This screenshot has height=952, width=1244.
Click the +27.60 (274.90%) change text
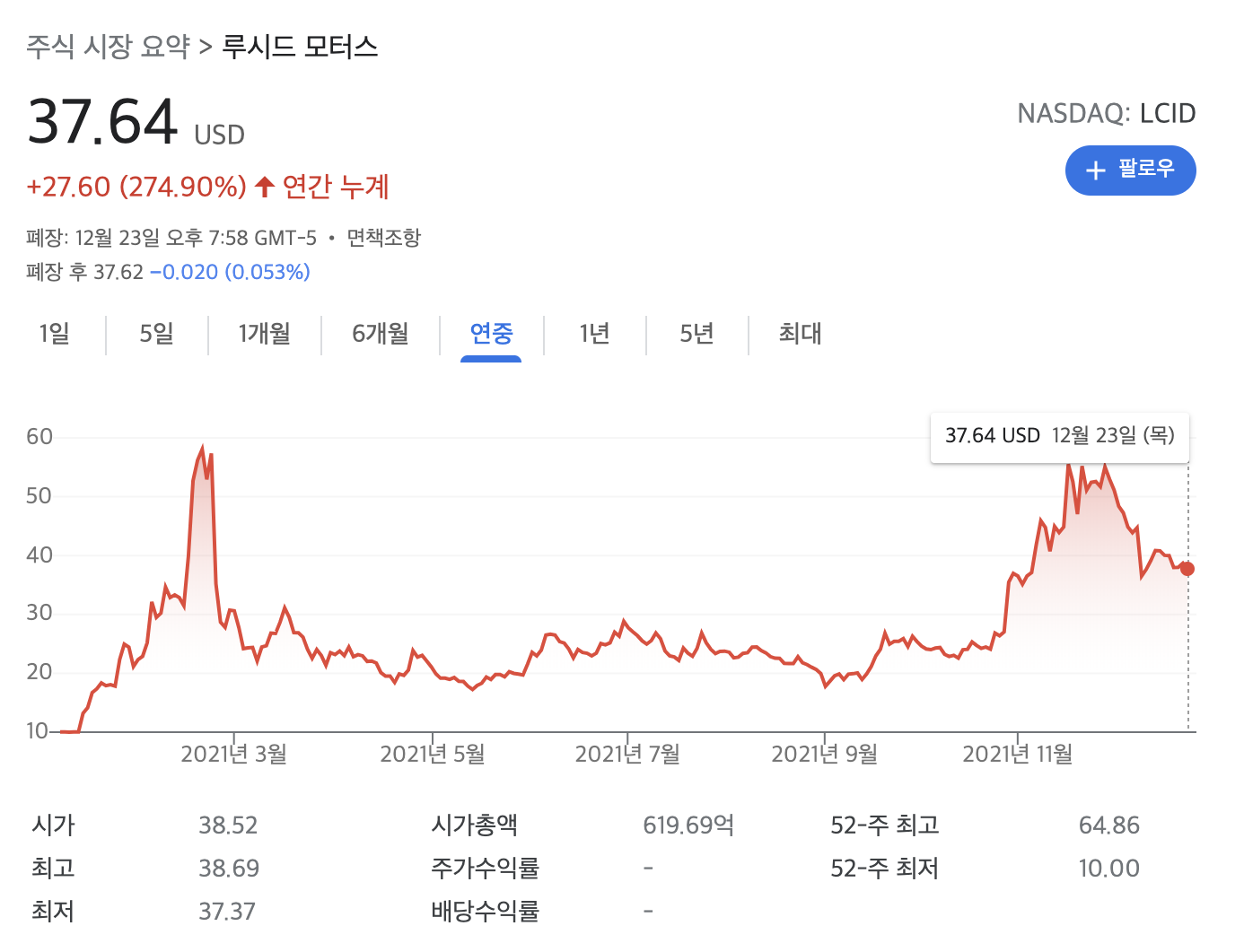[136, 187]
